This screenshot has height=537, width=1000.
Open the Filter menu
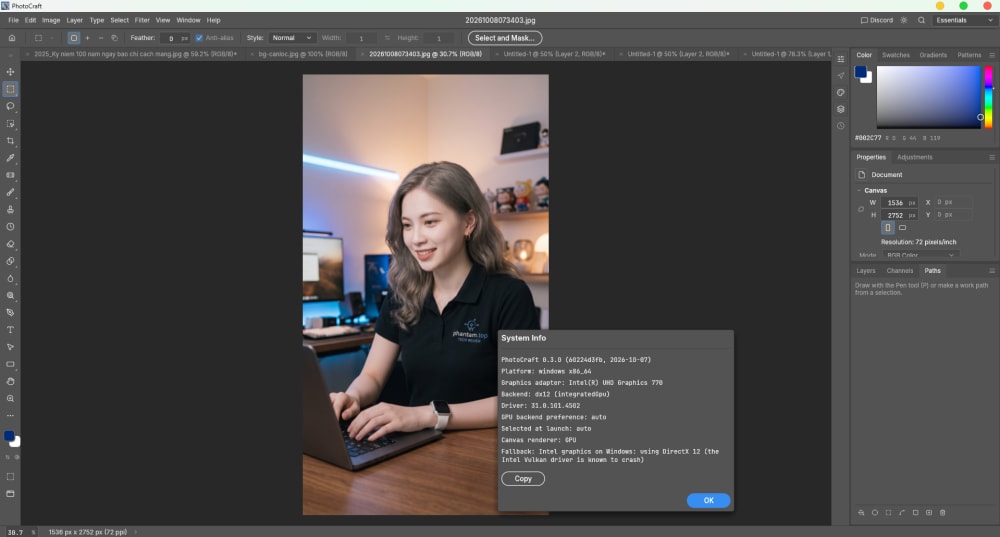[x=142, y=20]
